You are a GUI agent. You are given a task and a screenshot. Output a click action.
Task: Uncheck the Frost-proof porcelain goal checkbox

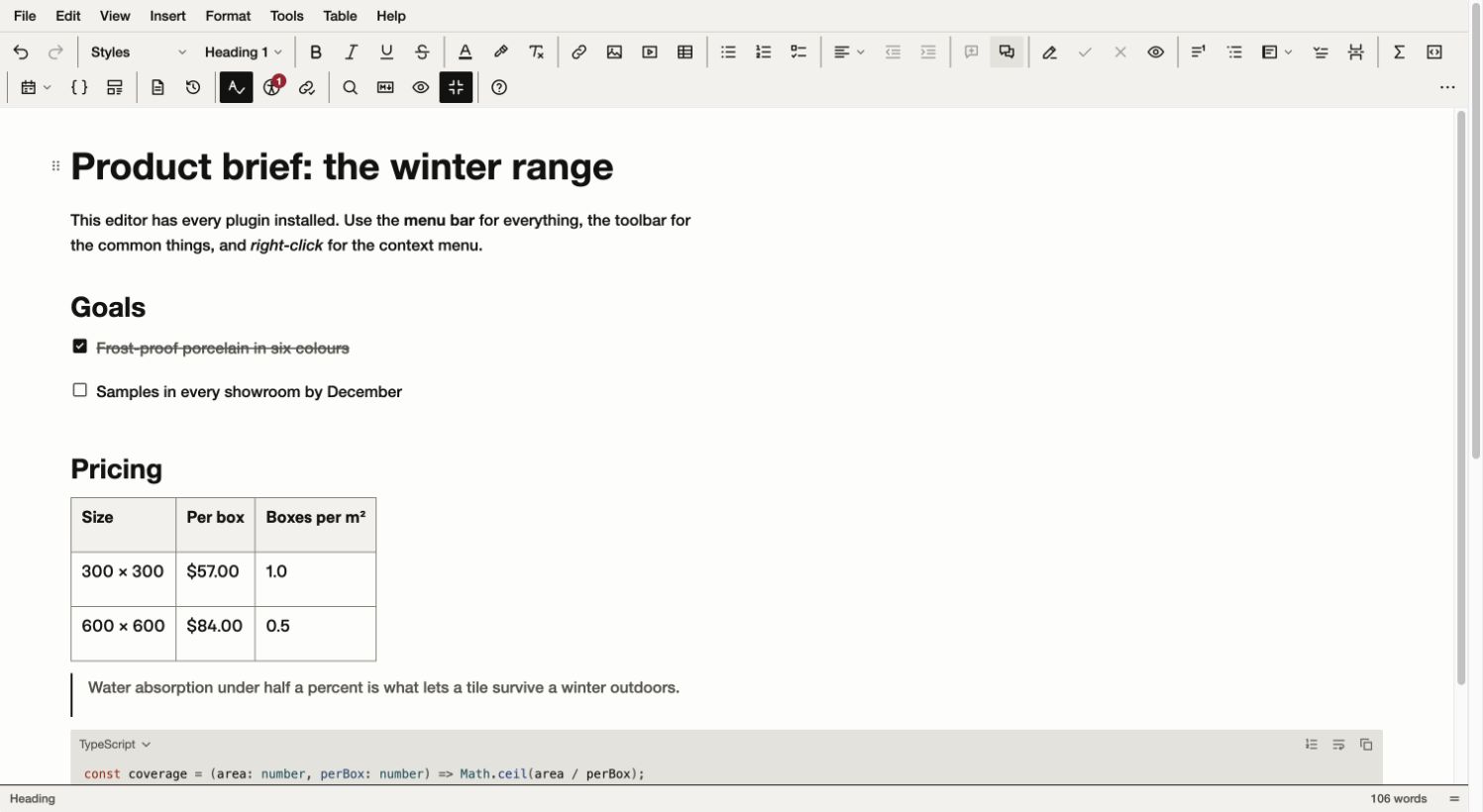(80, 347)
